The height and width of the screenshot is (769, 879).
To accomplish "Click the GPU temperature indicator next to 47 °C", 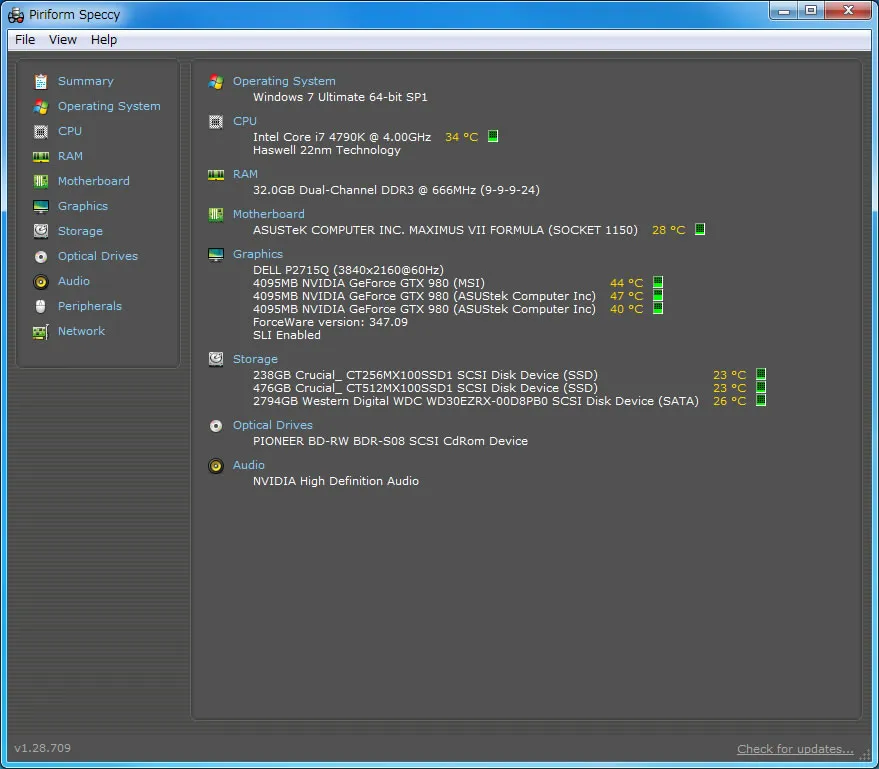I will click(658, 295).
